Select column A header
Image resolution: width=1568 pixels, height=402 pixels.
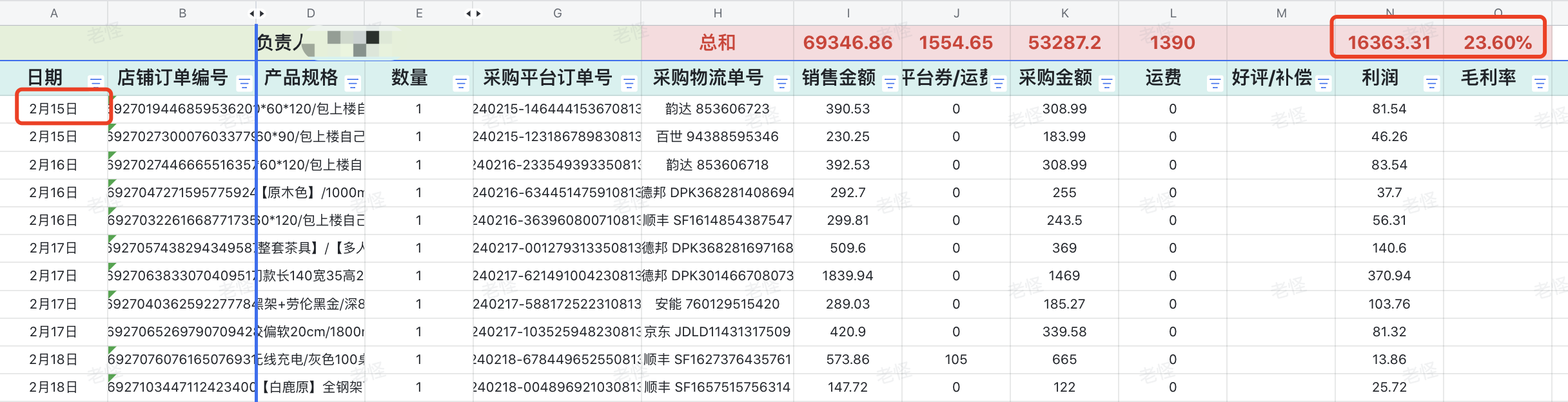[54, 14]
